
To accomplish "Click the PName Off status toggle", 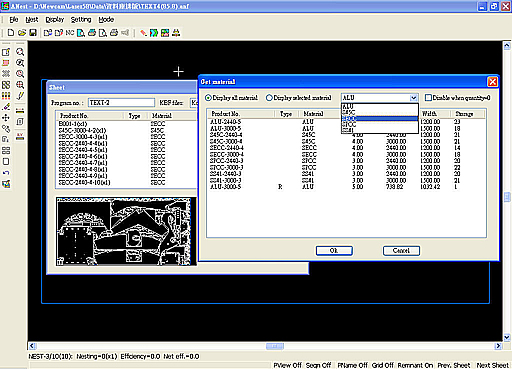I will (x=352, y=365).
